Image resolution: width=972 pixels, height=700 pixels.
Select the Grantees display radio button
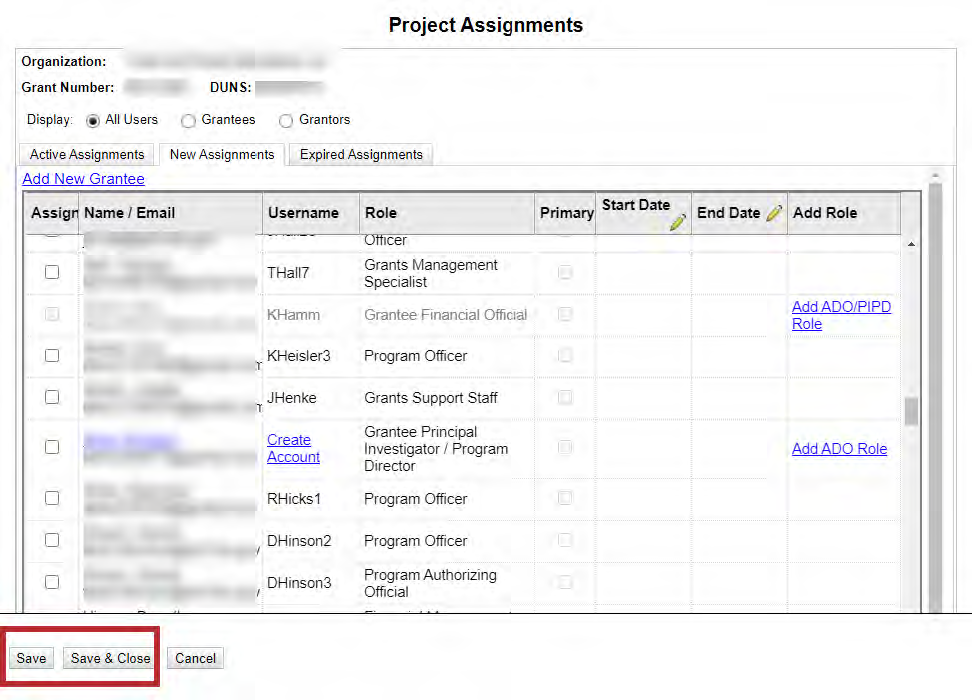click(x=188, y=120)
